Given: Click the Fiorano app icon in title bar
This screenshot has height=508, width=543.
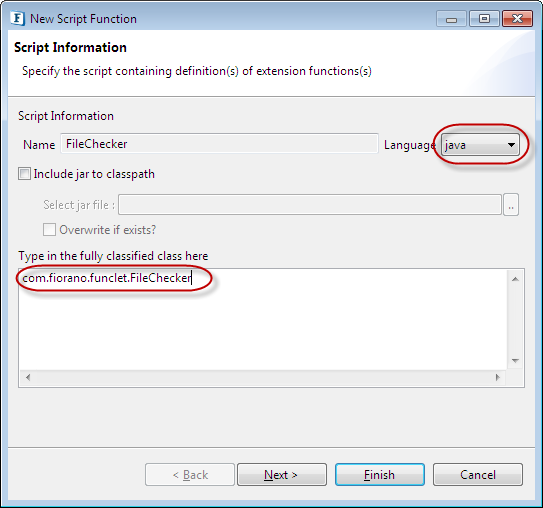Looking at the screenshot, I should click(17, 18).
